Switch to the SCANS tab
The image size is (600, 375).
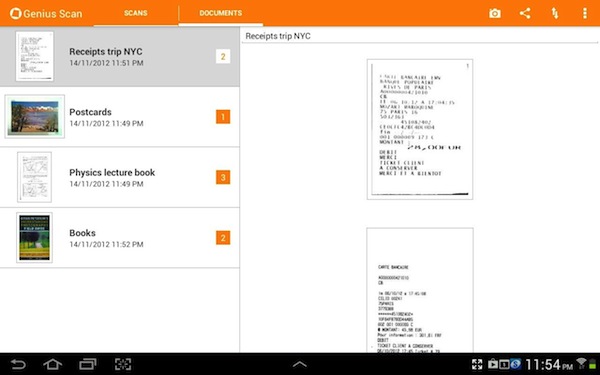[135, 13]
